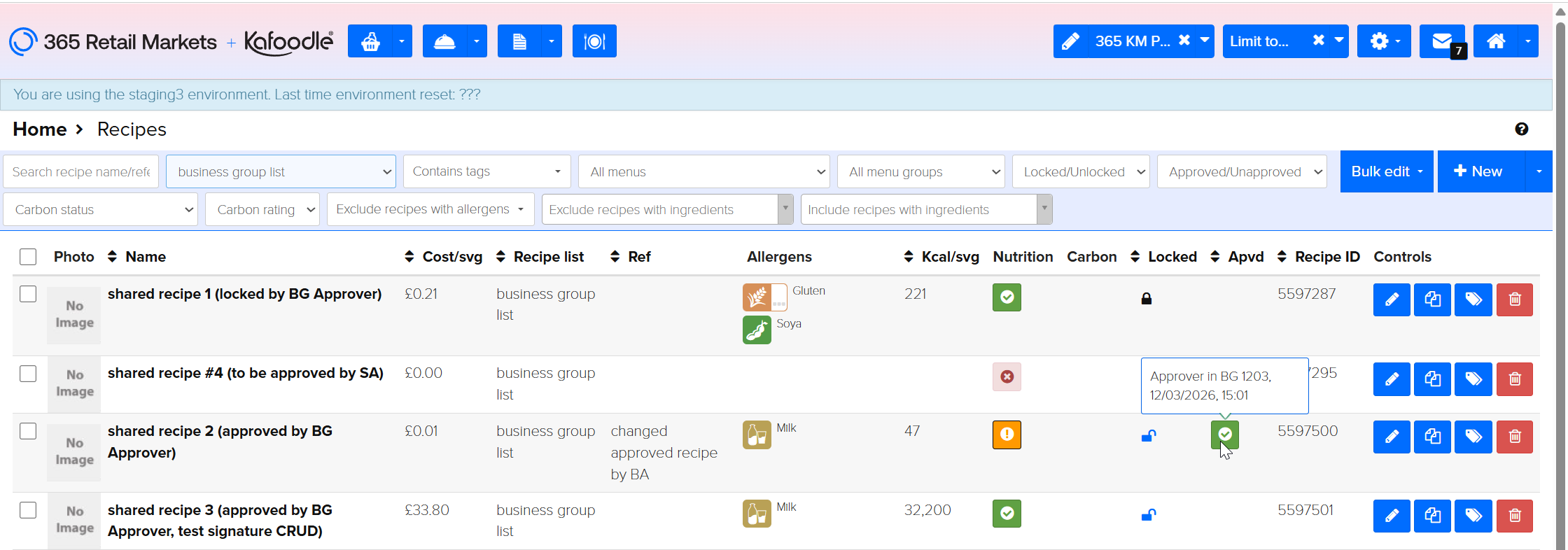Open the All menus dropdown
The width and height of the screenshot is (1568, 550).
click(704, 171)
